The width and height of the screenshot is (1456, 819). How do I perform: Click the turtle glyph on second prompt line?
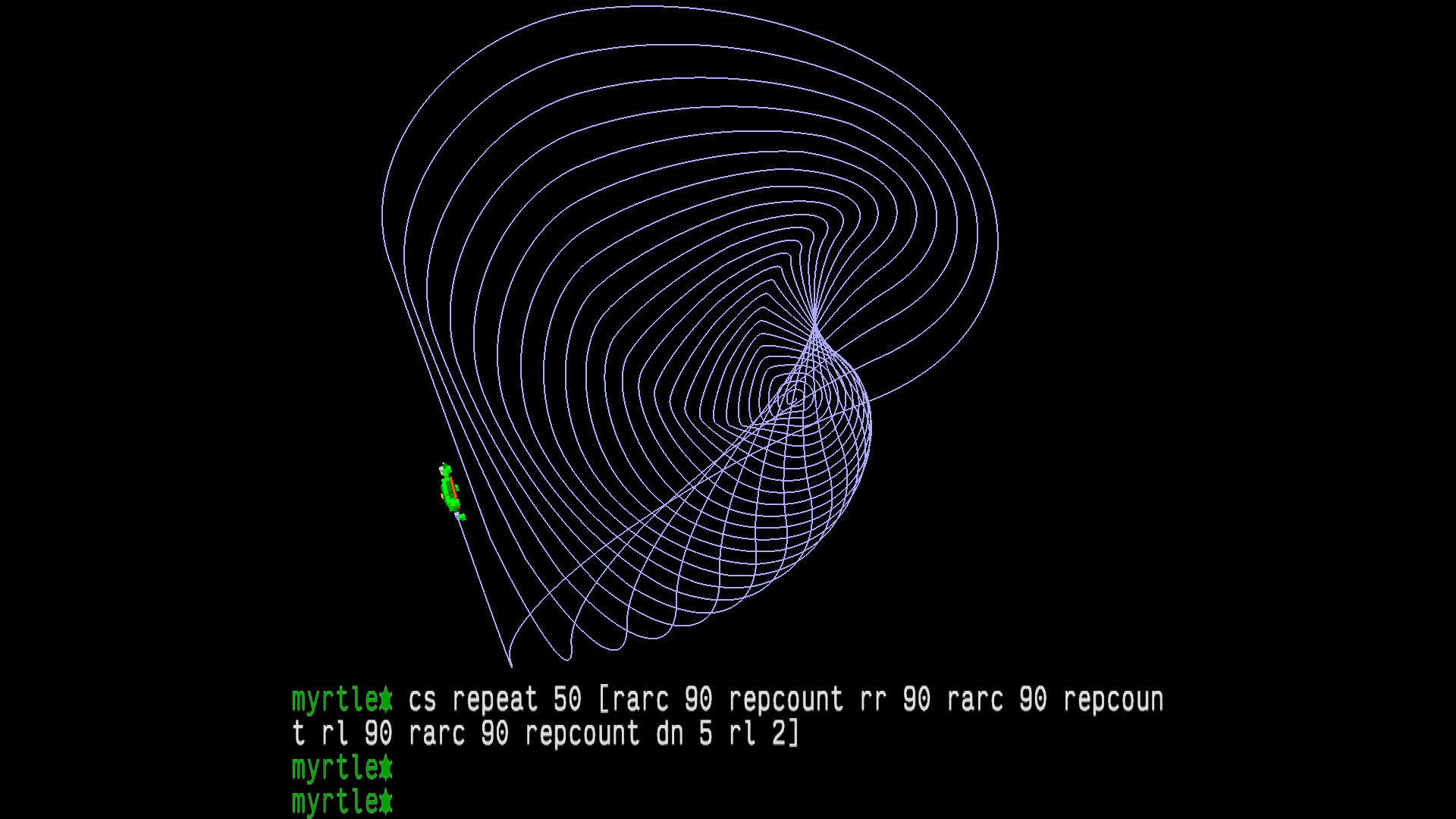click(x=386, y=767)
